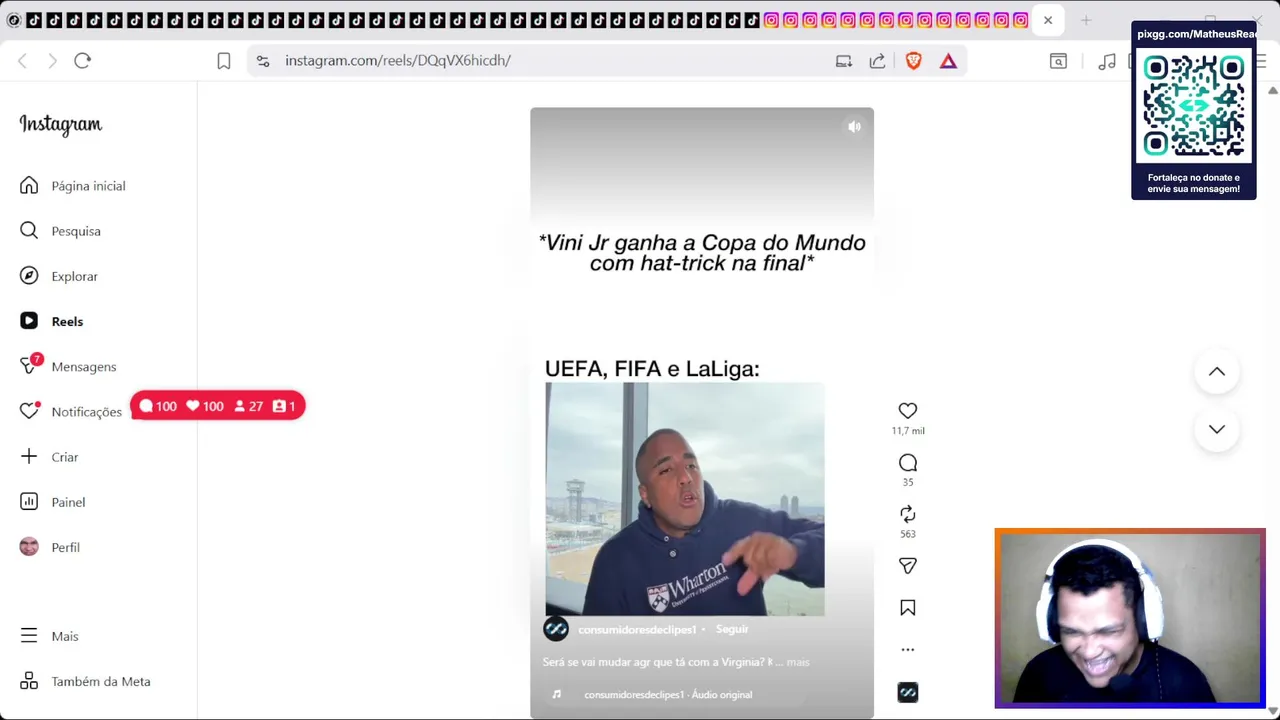Bookmark this page in browser toolbar
This screenshot has width=1280, height=720.
[224, 61]
